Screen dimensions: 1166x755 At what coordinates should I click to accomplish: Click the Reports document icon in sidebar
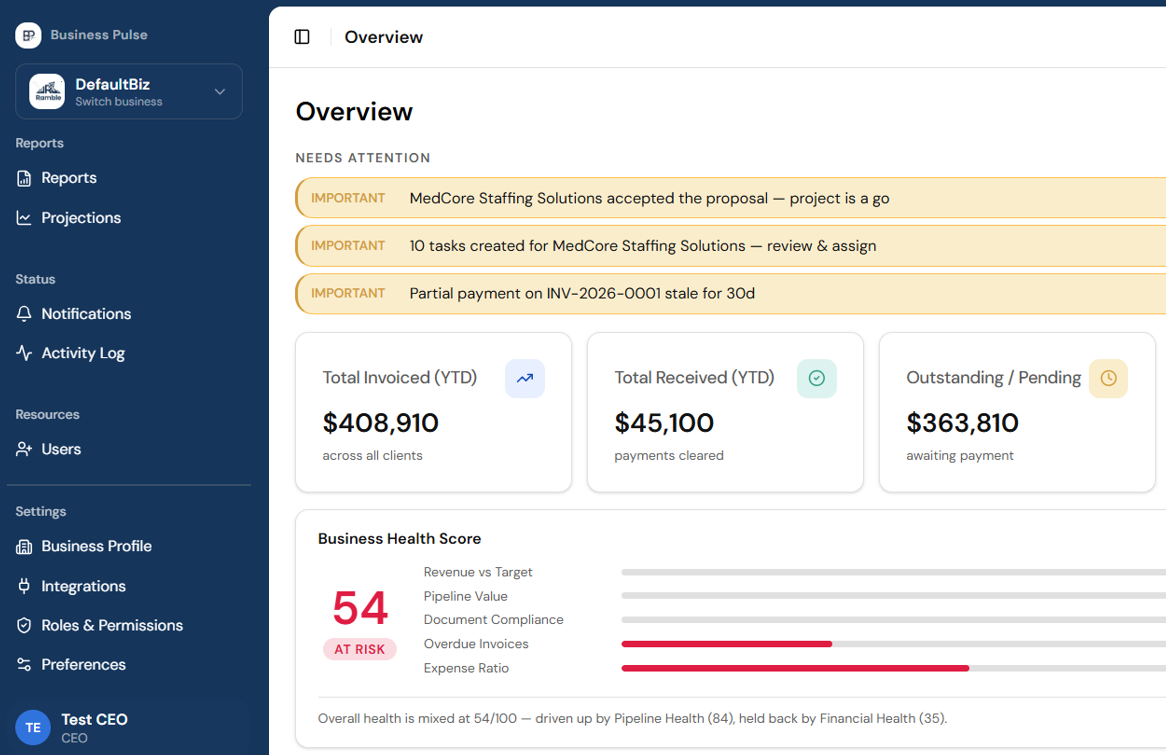tap(24, 179)
